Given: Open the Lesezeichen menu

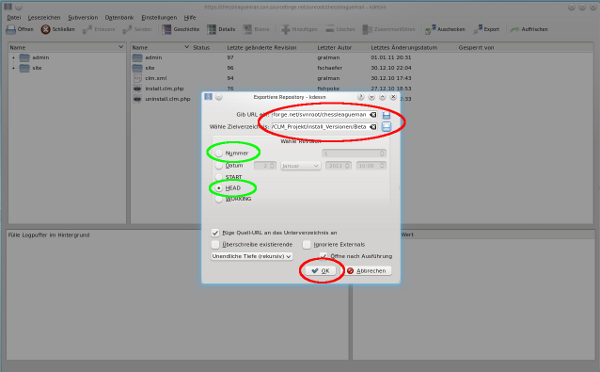Looking at the screenshot, I should [x=44, y=18].
